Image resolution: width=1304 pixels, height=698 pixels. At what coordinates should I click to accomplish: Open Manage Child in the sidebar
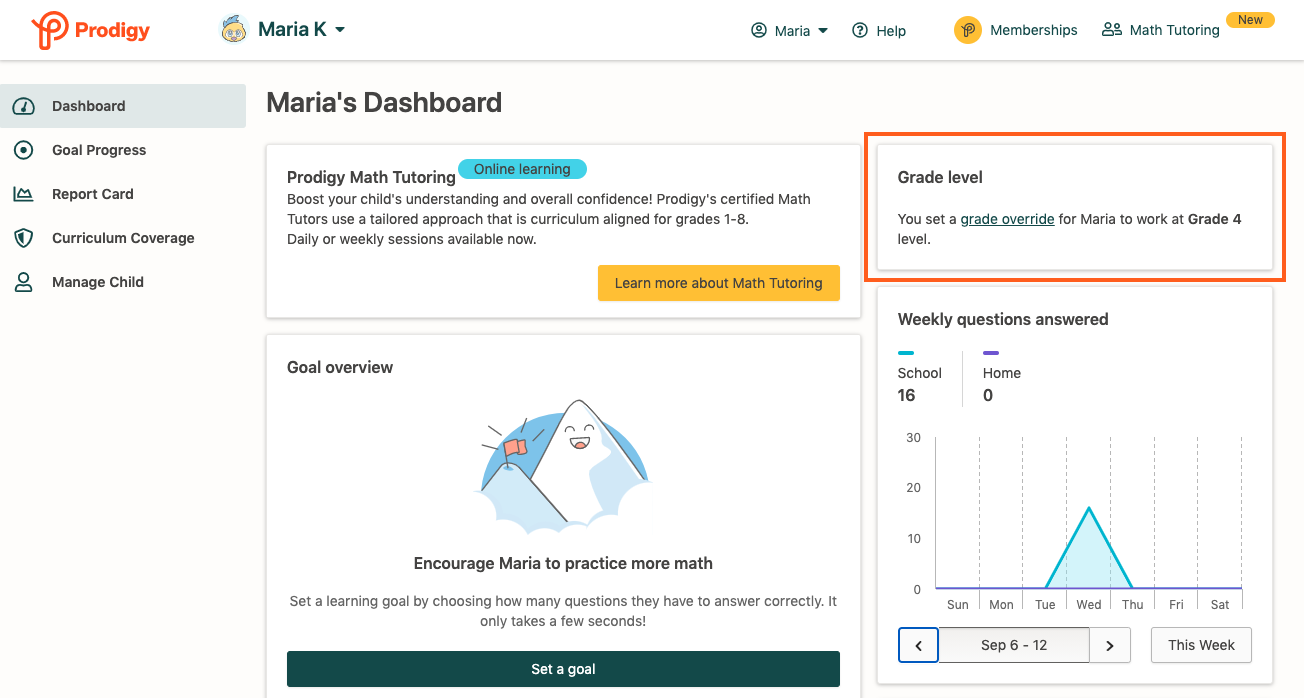tap(123, 282)
